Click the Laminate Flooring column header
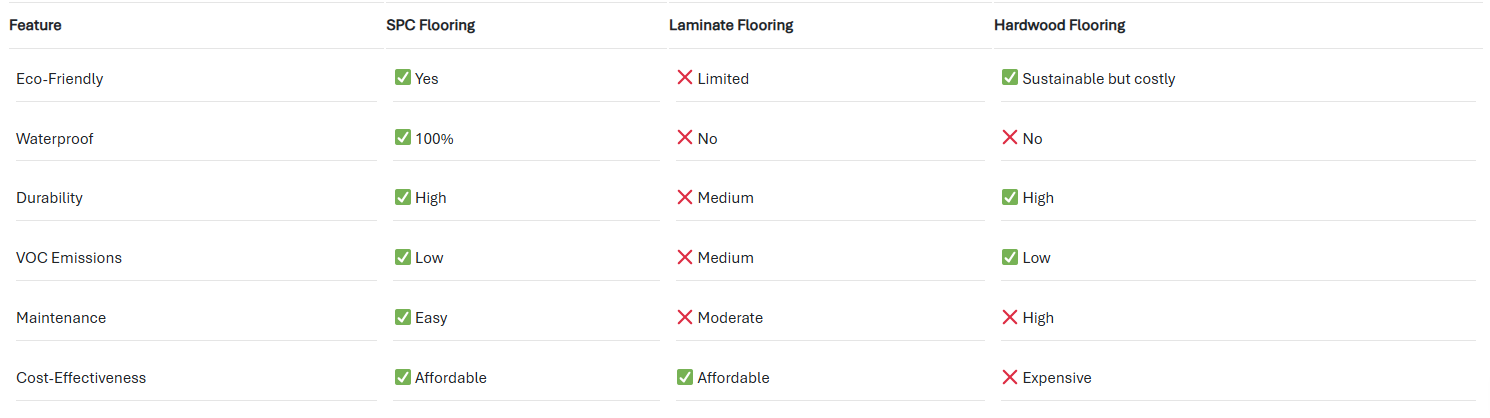Viewport: 1490px width, 418px height. pyautogui.click(x=731, y=25)
